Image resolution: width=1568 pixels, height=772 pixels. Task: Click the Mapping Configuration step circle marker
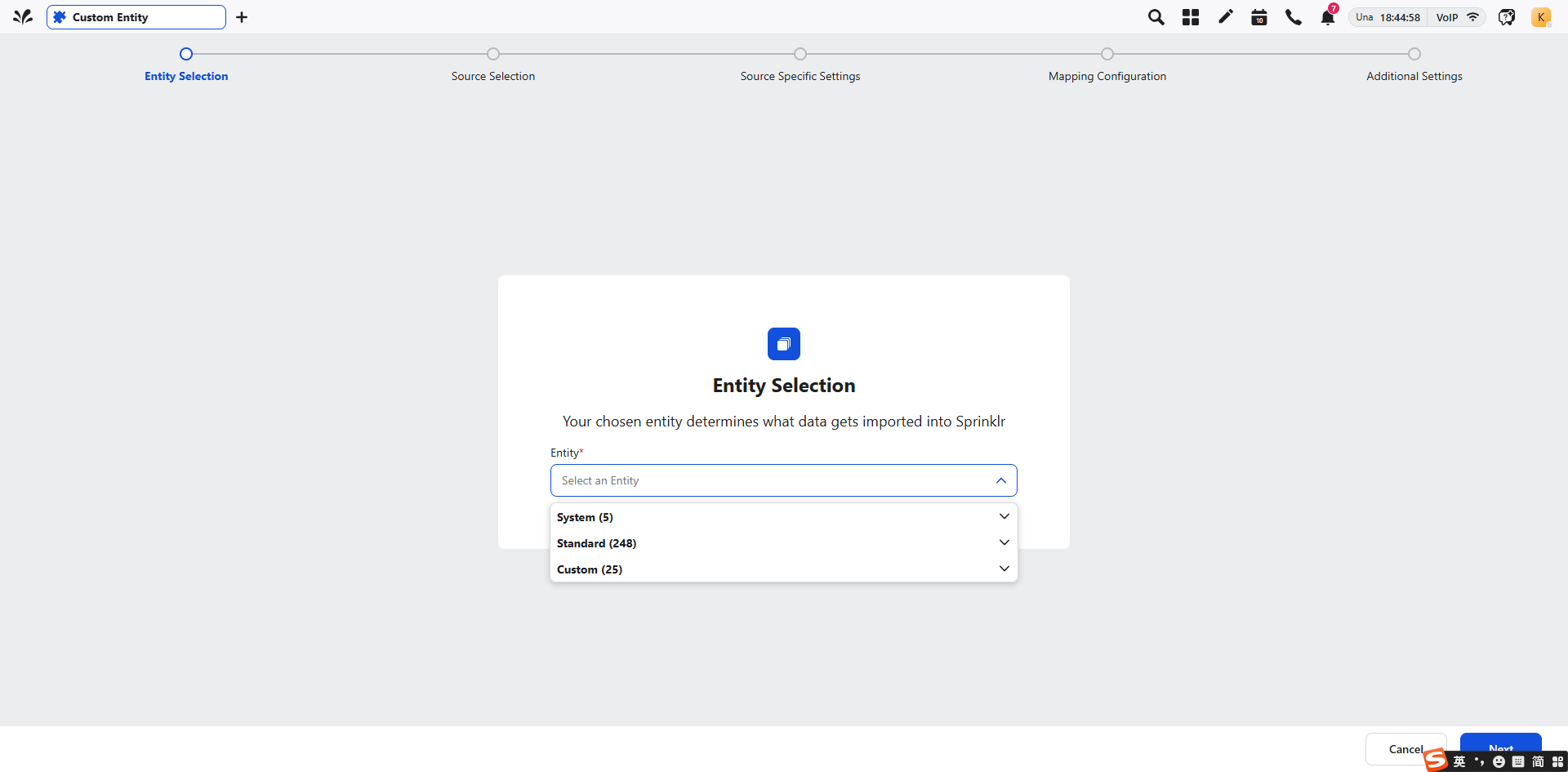click(x=1107, y=54)
